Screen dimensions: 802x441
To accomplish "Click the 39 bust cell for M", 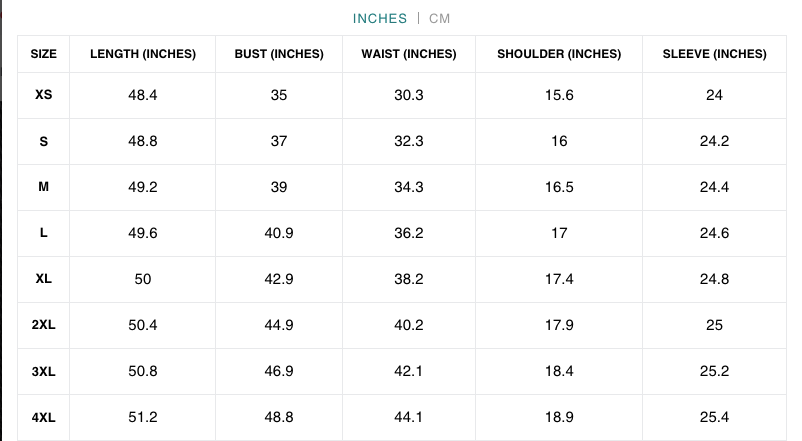I will click(x=279, y=187).
